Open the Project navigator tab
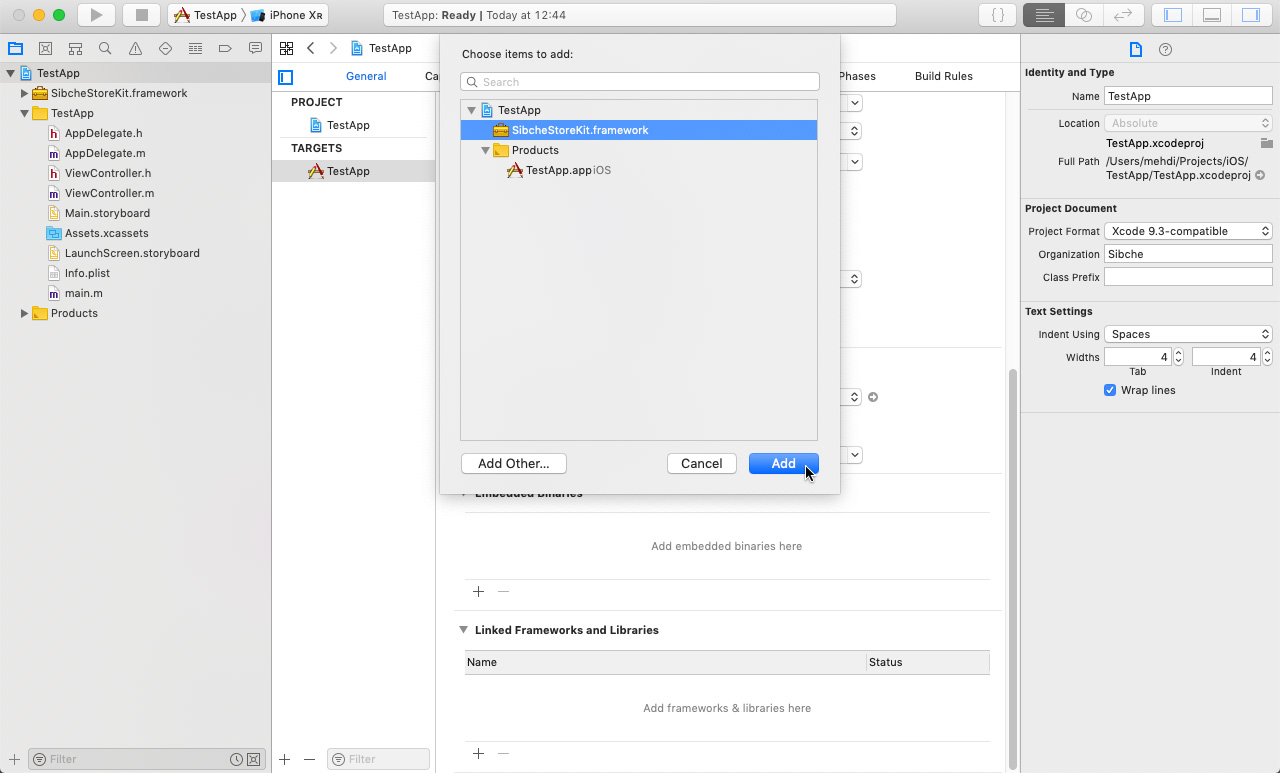The height and width of the screenshot is (773, 1280). point(15,48)
